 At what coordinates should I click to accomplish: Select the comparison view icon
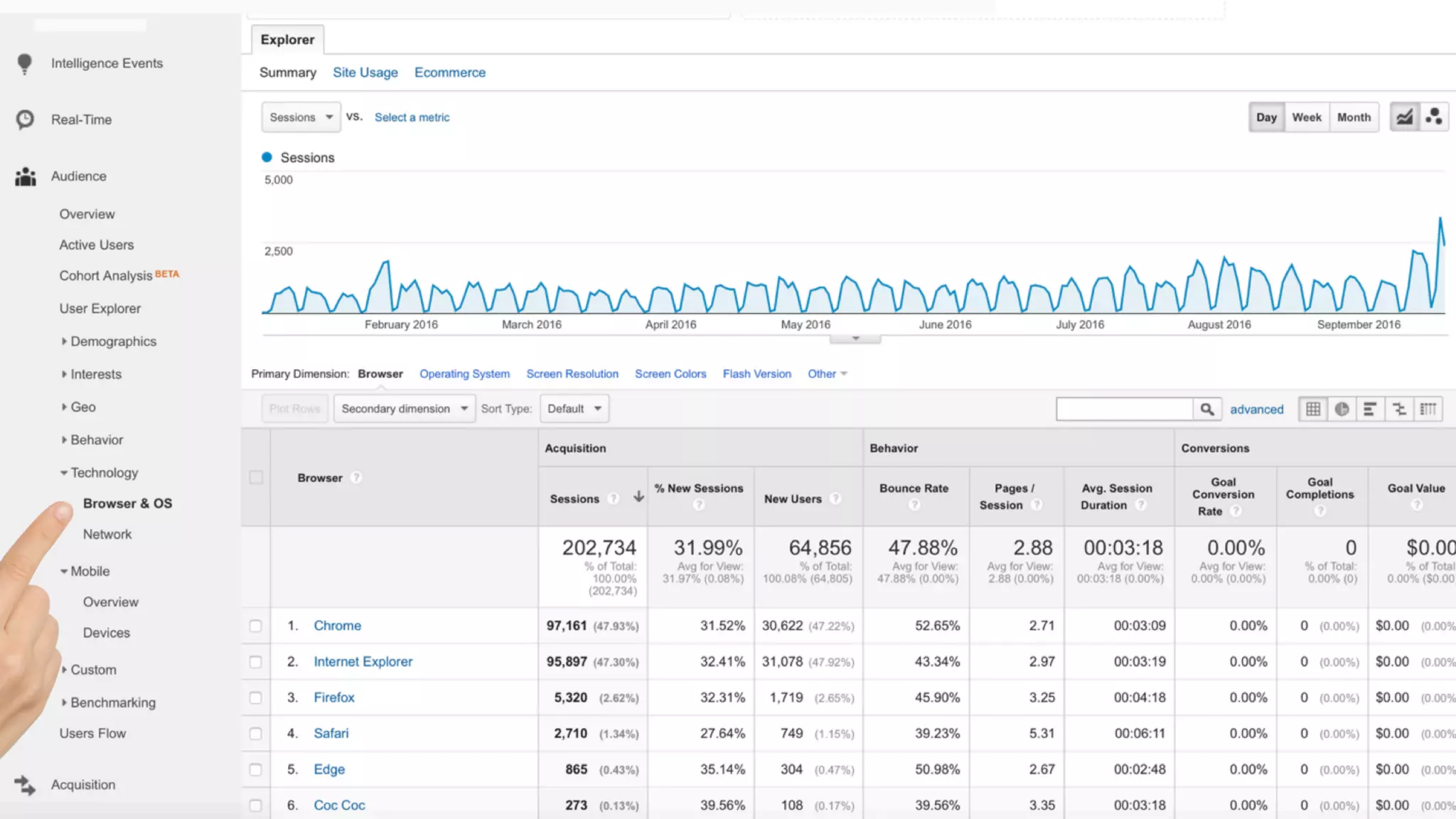coord(1399,409)
